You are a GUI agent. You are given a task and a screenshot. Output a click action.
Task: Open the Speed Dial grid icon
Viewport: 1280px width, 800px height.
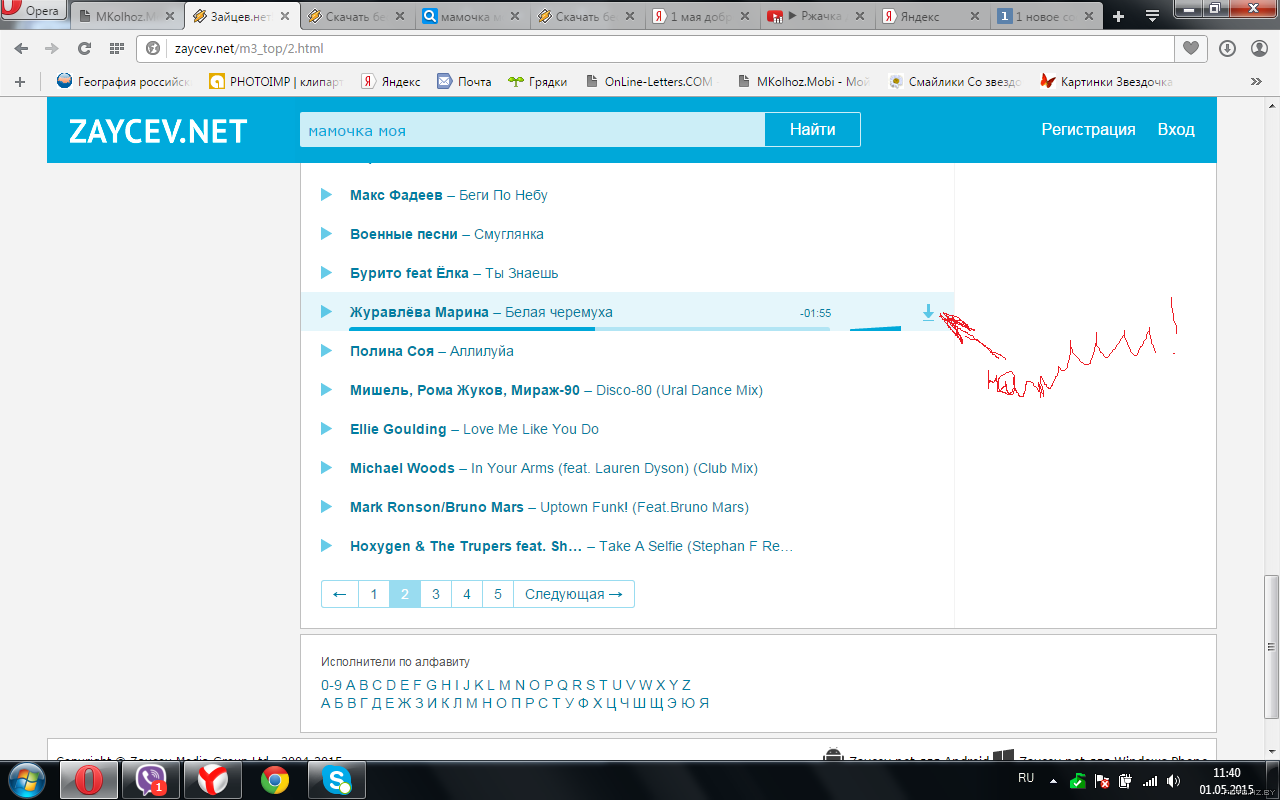click(x=117, y=48)
